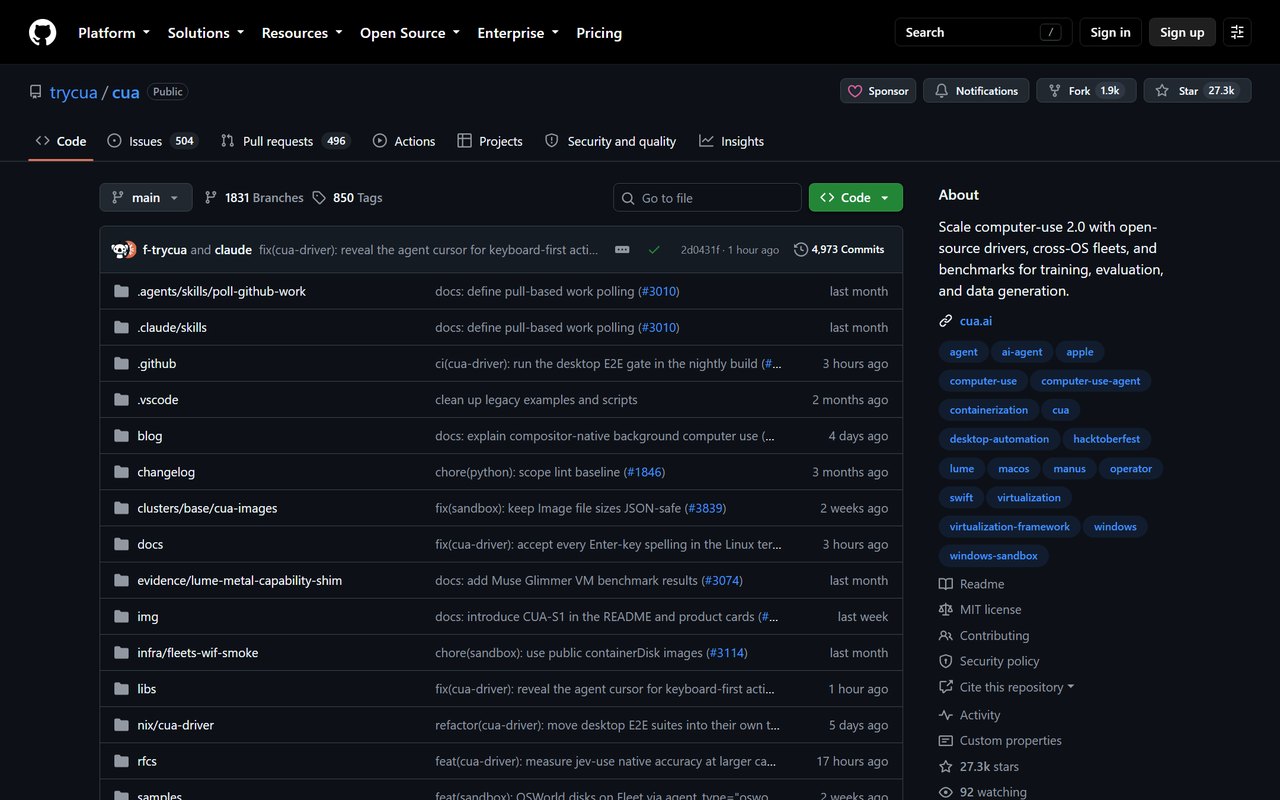View 1831 Branches
This screenshot has width=1280, height=800.
click(x=254, y=198)
